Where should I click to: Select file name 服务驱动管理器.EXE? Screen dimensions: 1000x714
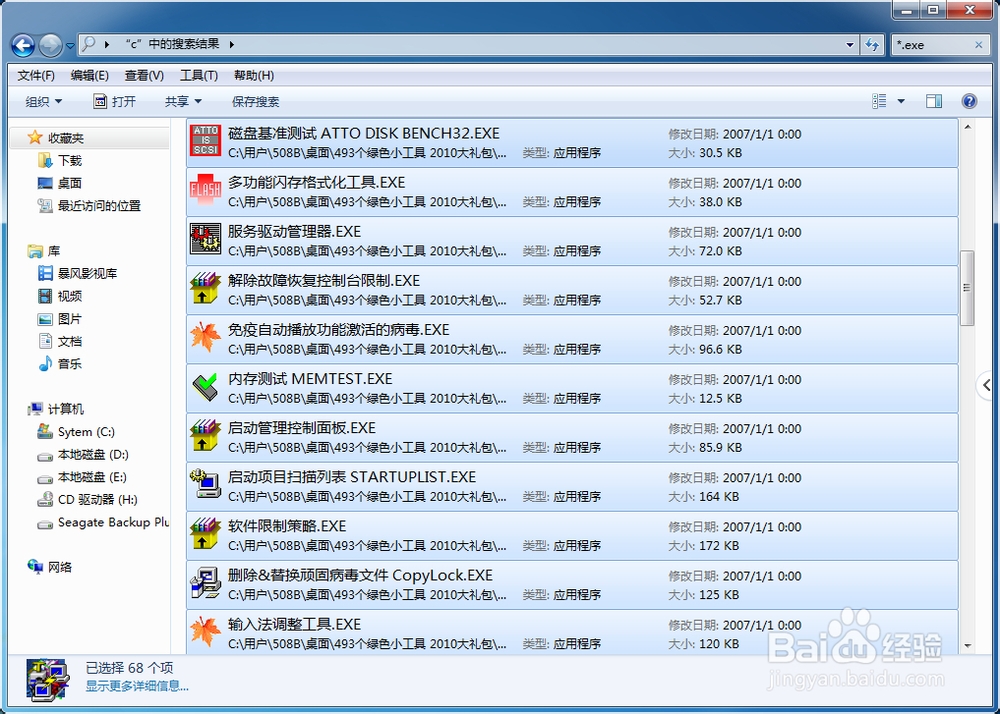pyautogui.click(x=295, y=231)
